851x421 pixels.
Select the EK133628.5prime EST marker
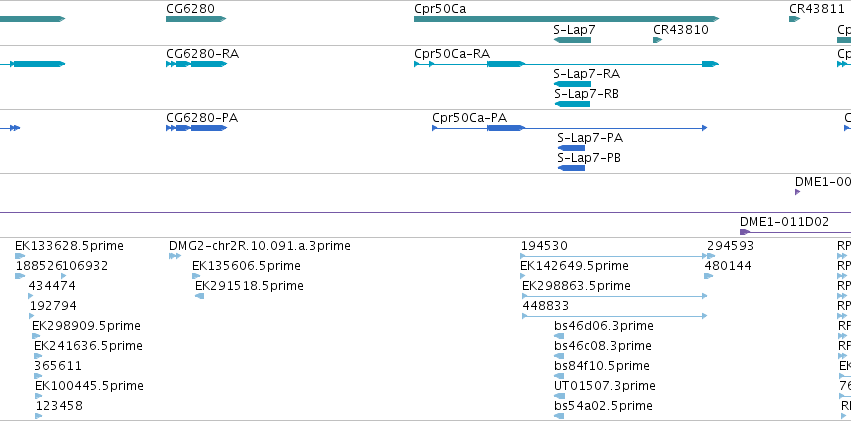pos(20,256)
